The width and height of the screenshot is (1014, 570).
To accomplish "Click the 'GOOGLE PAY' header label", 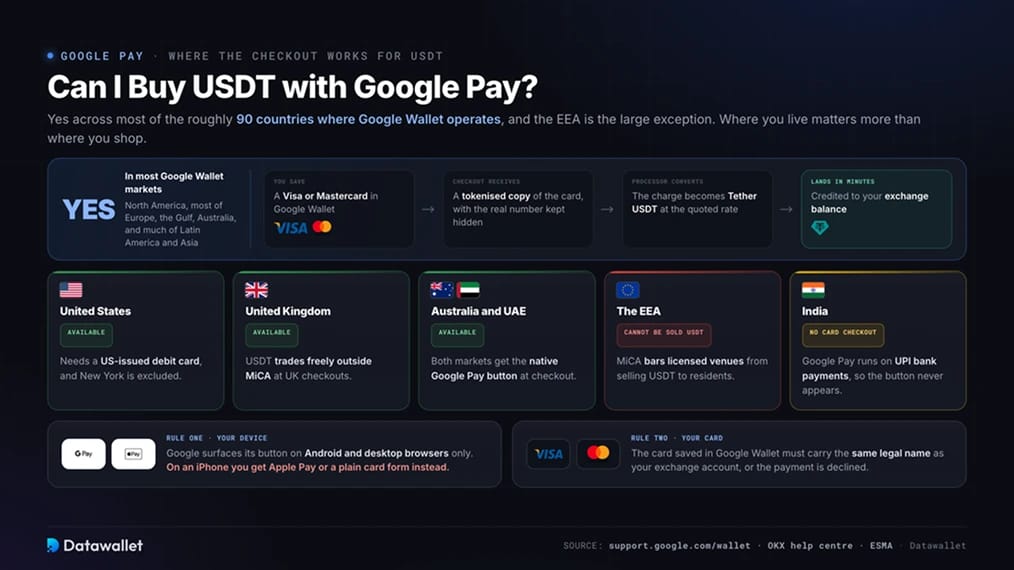I will pyautogui.click(x=102, y=56).
